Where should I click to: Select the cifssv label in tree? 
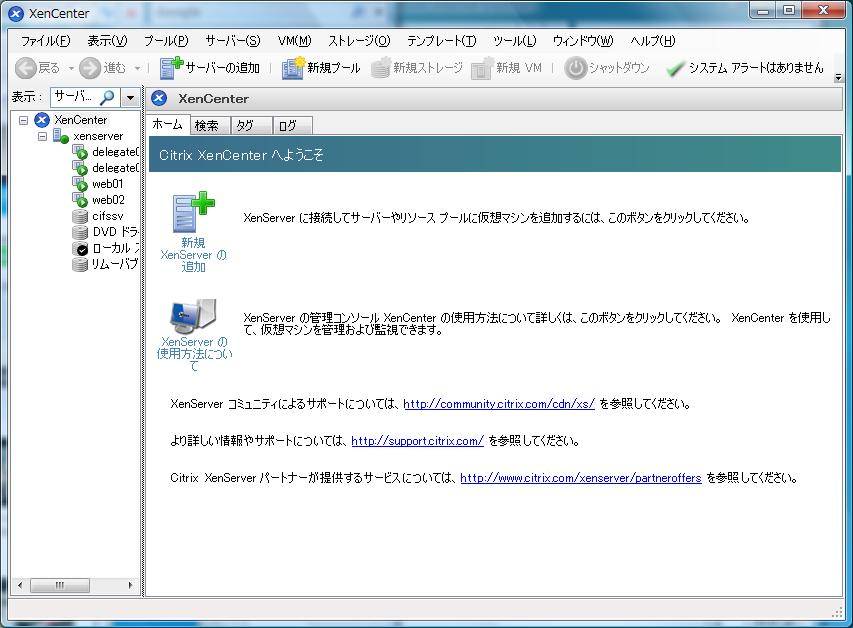108,216
